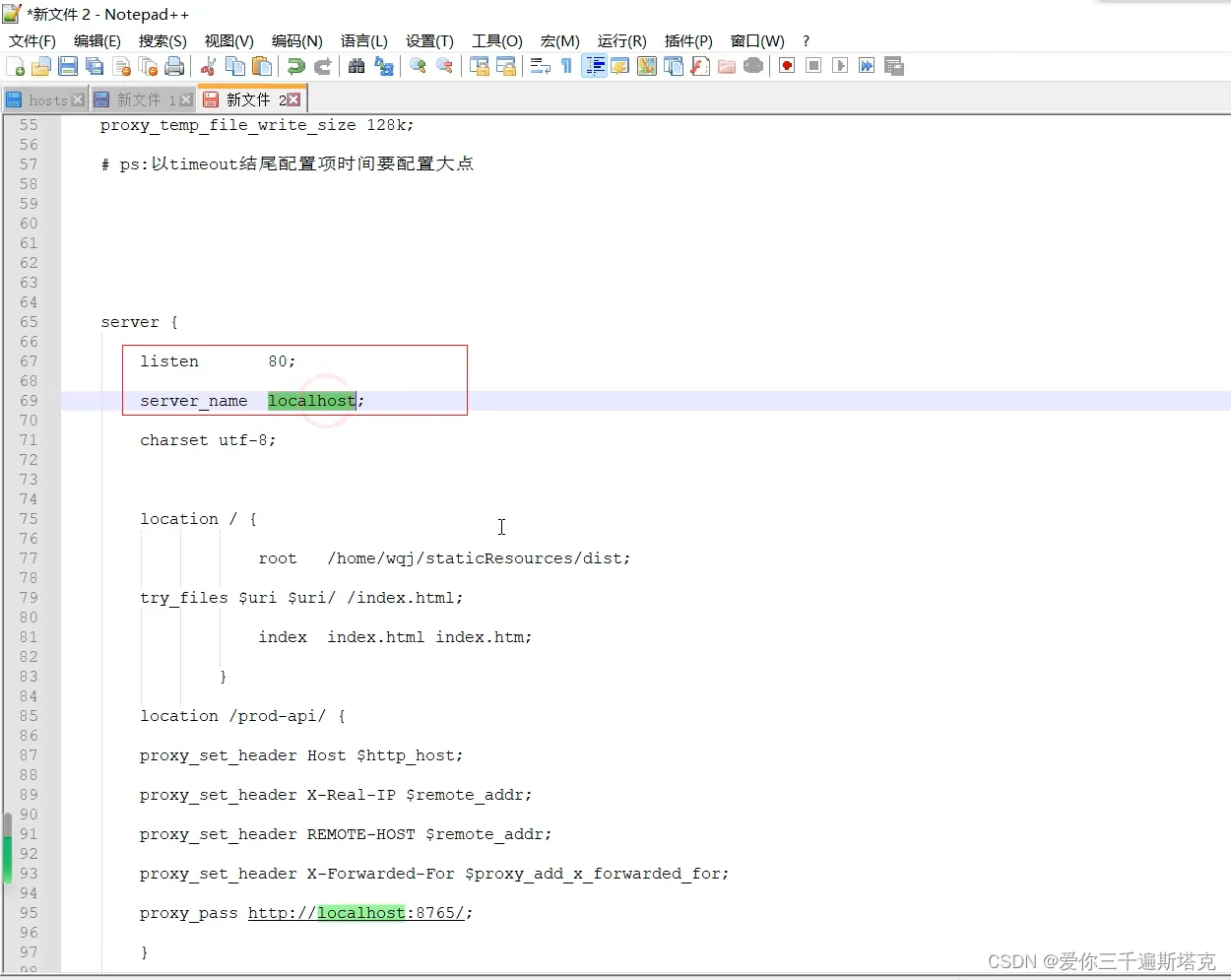Open the 视图(V) menu

(x=229, y=40)
